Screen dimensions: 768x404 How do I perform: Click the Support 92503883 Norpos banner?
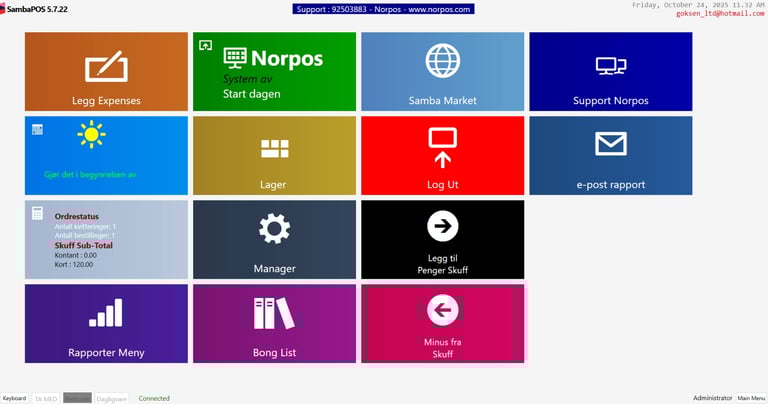[384, 9]
